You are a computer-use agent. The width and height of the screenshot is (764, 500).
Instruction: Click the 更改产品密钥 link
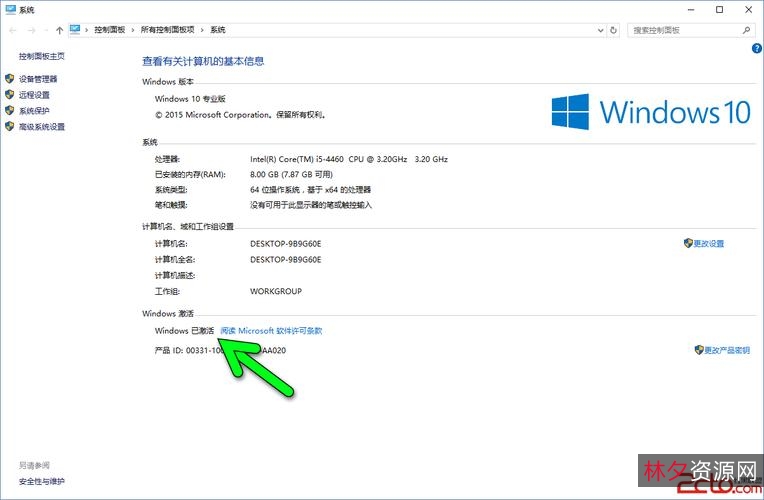click(x=727, y=350)
